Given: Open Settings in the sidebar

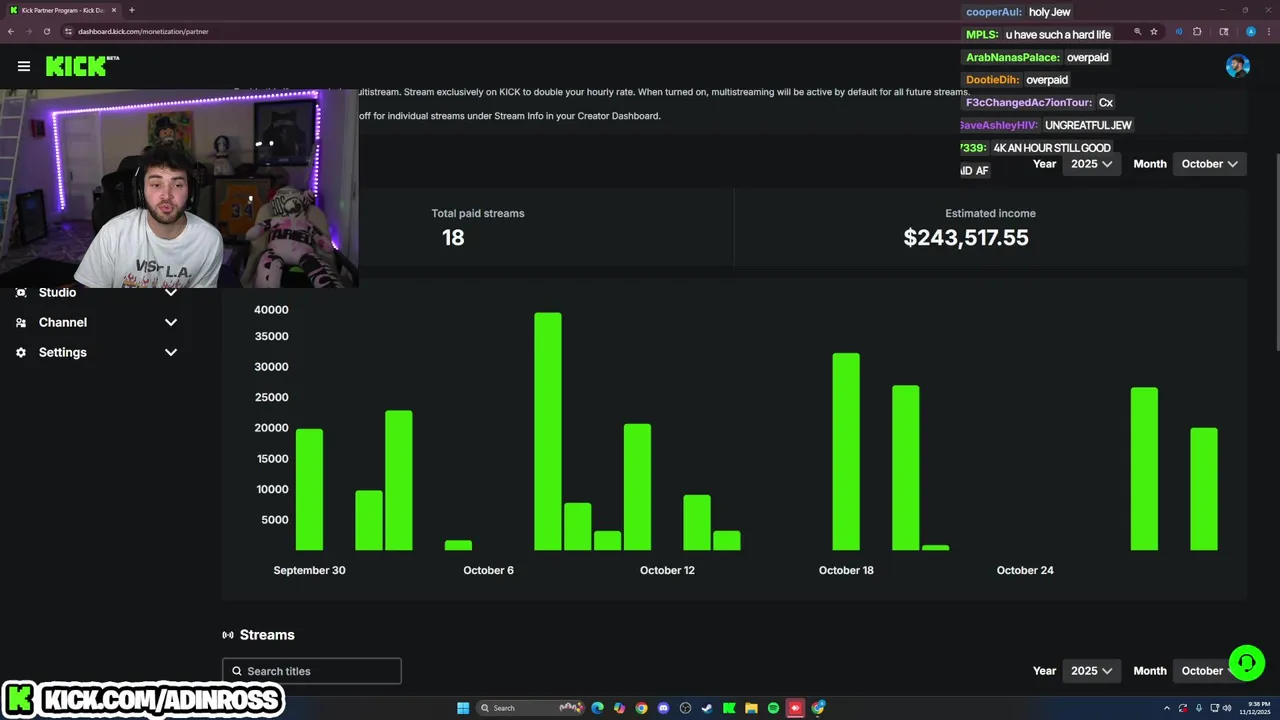Looking at the screenshot, I should tap(63, 352).
